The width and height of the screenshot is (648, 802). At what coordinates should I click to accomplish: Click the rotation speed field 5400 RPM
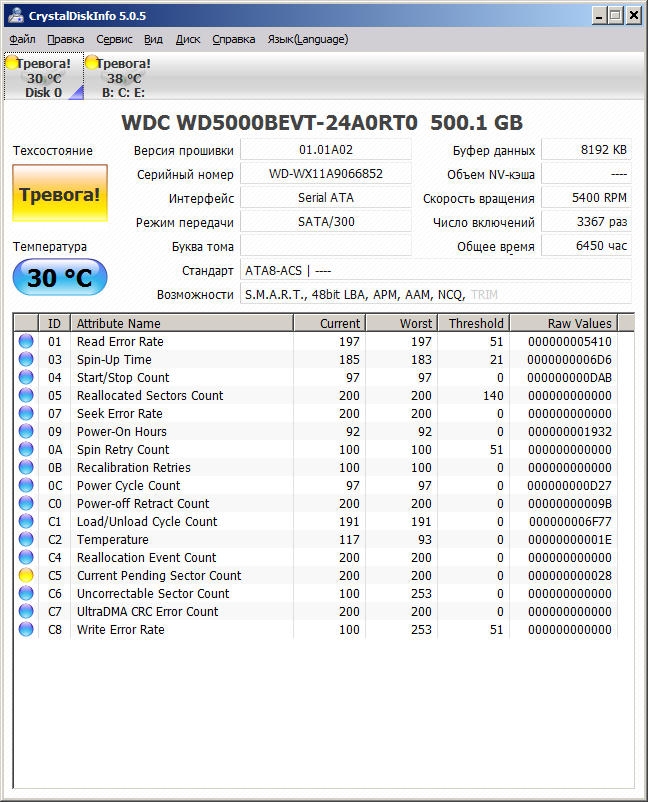point(586,197)
